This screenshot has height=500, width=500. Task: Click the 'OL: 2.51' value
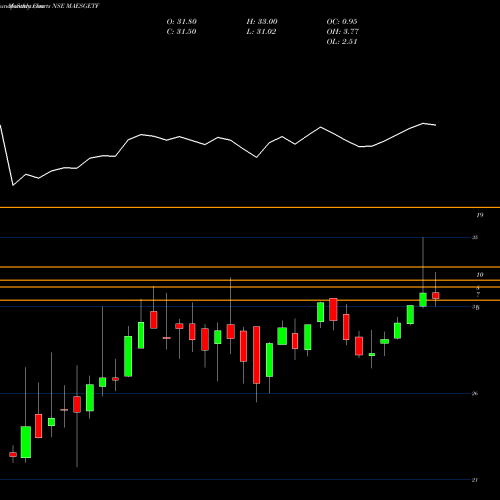[x=342, y=42]
